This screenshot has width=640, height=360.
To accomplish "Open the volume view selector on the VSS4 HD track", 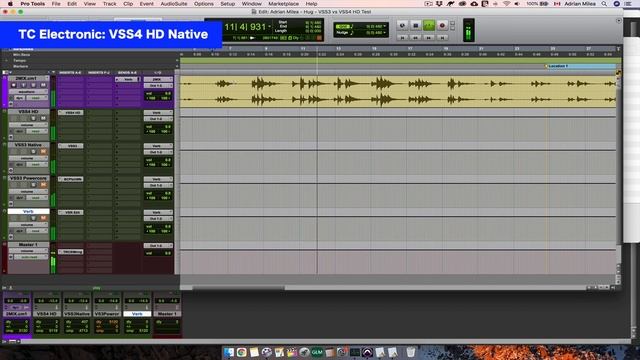I will point(28,125).
